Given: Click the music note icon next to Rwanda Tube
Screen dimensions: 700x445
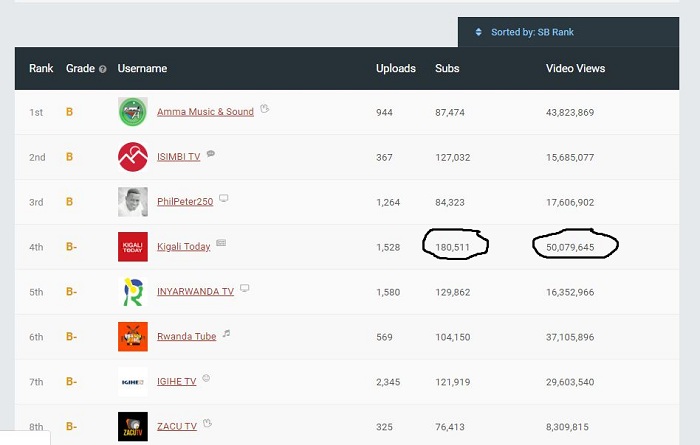Looking at the screenshot, I should (227, 333).
